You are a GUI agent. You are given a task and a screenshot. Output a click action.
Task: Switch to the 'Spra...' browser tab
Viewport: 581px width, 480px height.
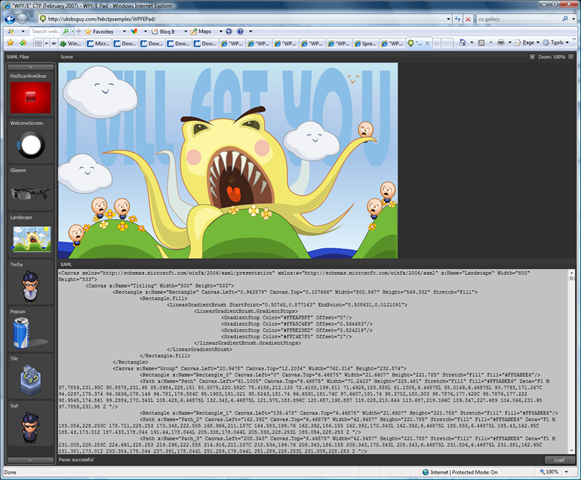[x=365, y=44]
